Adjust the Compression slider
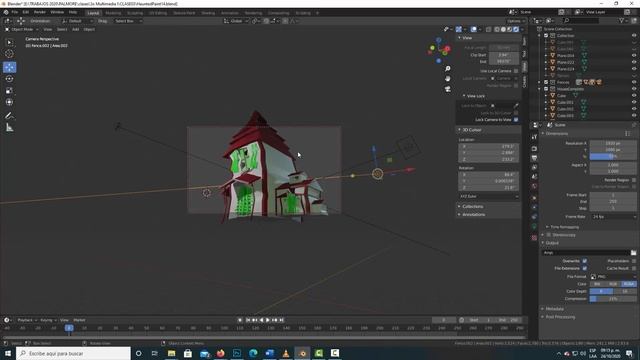 coord(613,299)
